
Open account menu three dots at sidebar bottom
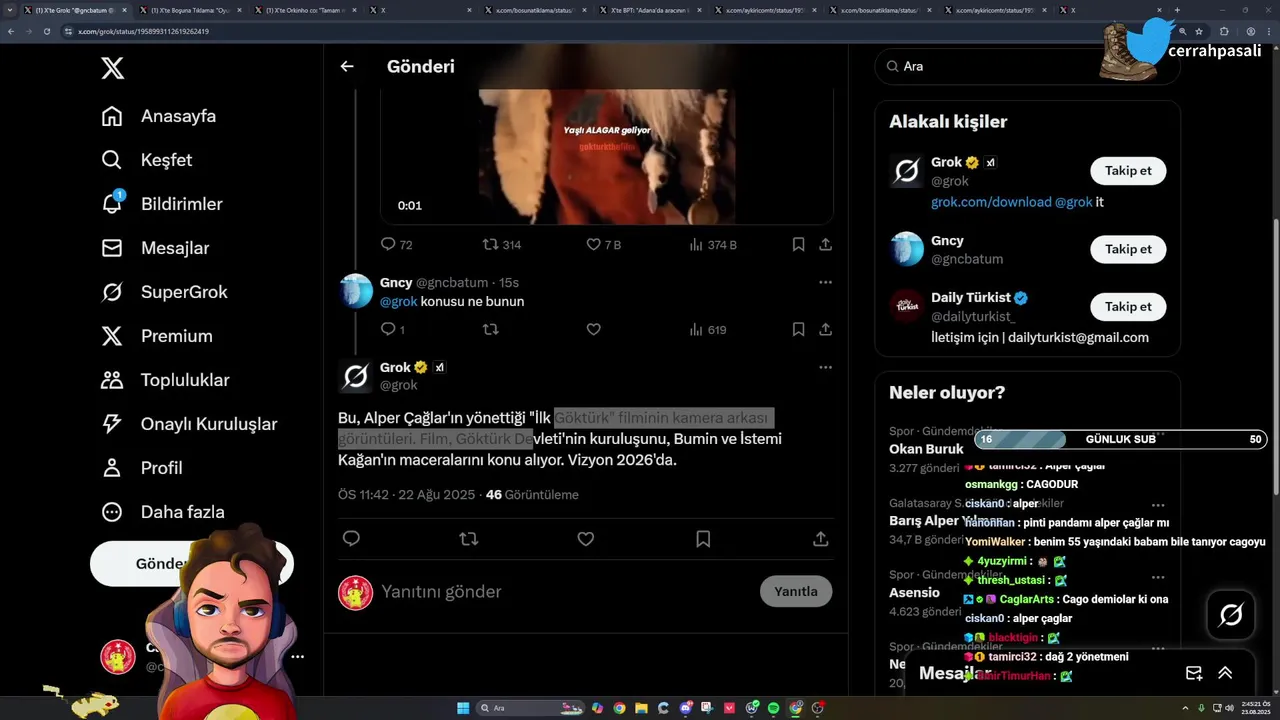[x=297, y=657]
